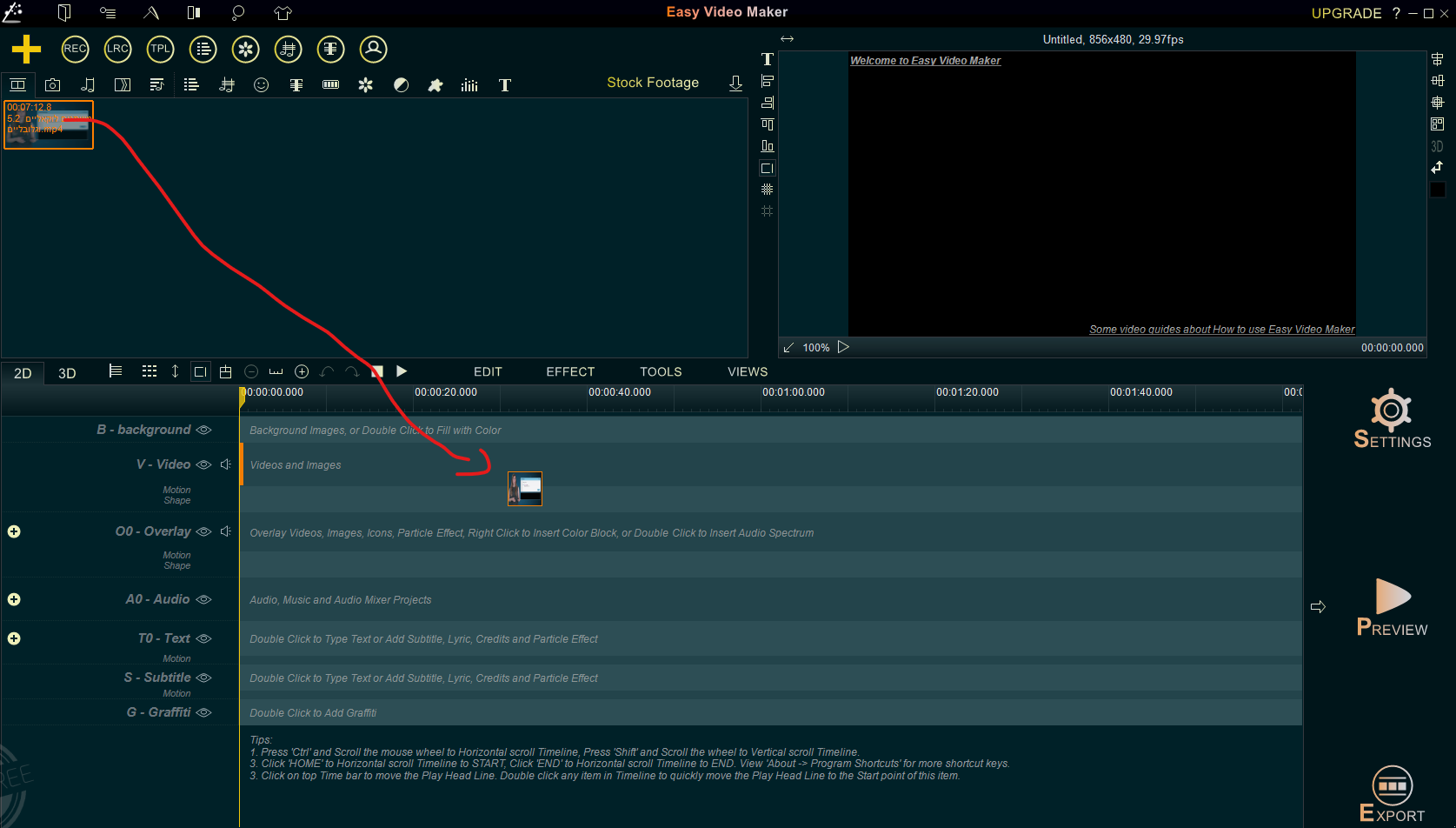Open the video guides How to use link
The image size is (1456, 828).
[x=1221, y=329]
